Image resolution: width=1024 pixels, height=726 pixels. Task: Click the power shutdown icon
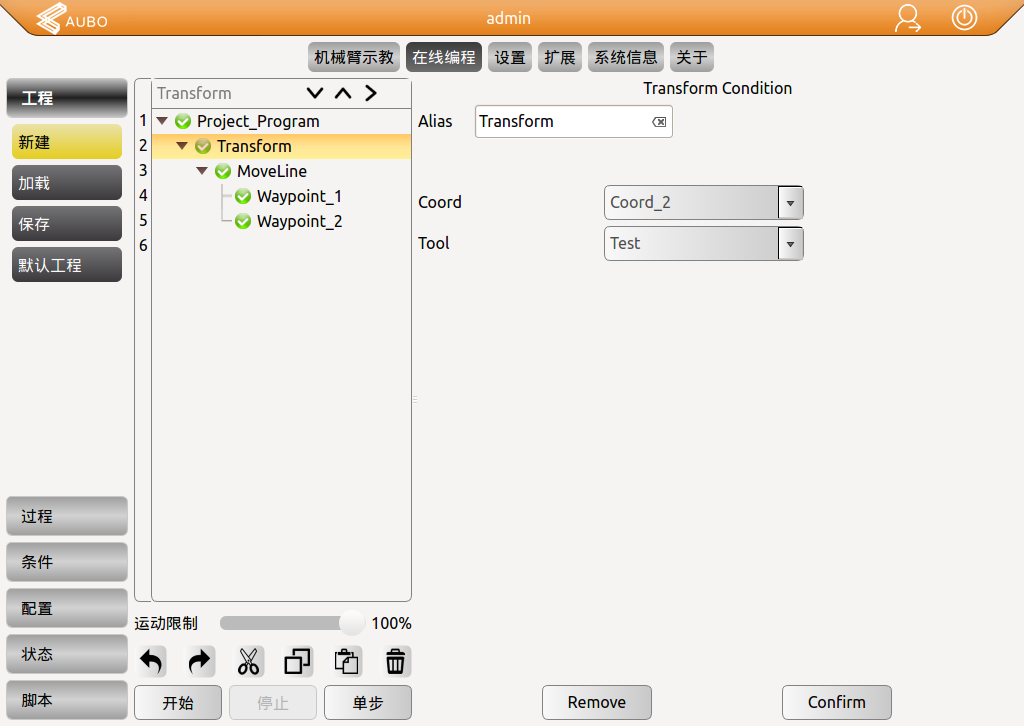click(964, 18)
